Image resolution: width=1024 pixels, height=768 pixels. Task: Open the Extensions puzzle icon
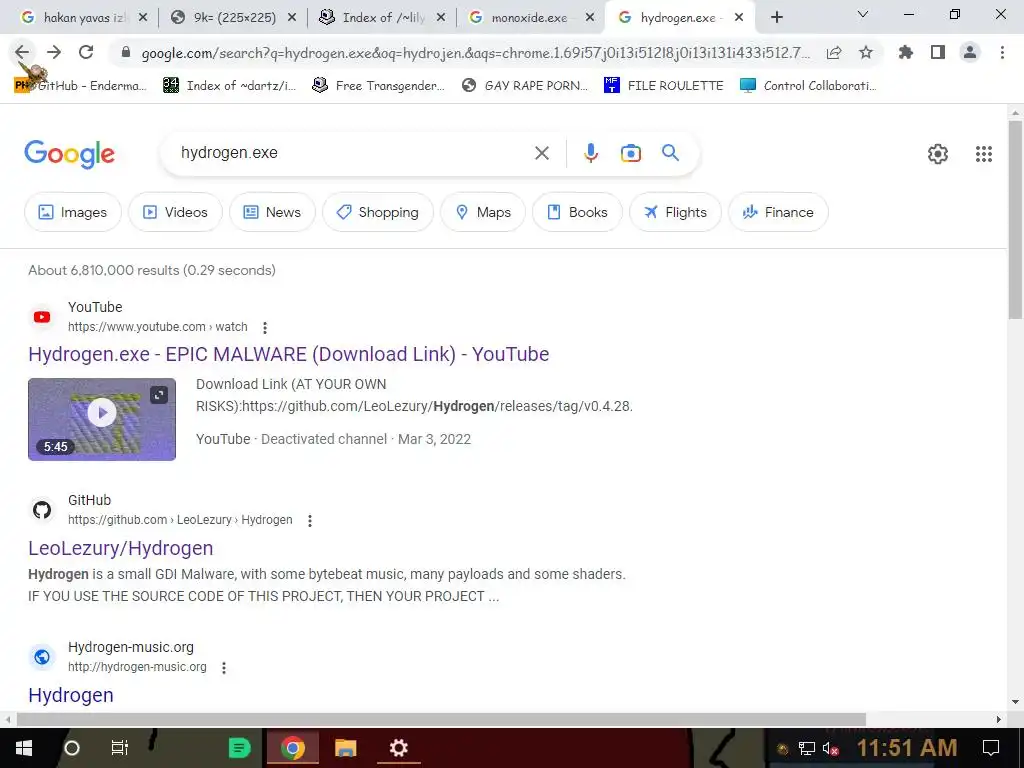click(x=906, y=52)
